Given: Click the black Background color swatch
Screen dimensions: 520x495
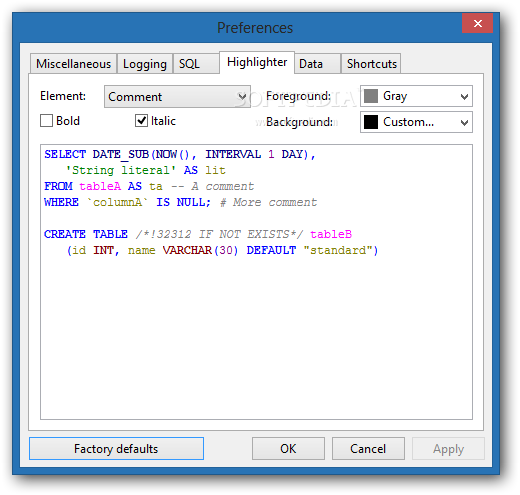Looking at the screenshot, I should pyautogui.click(x=371, y=122).
